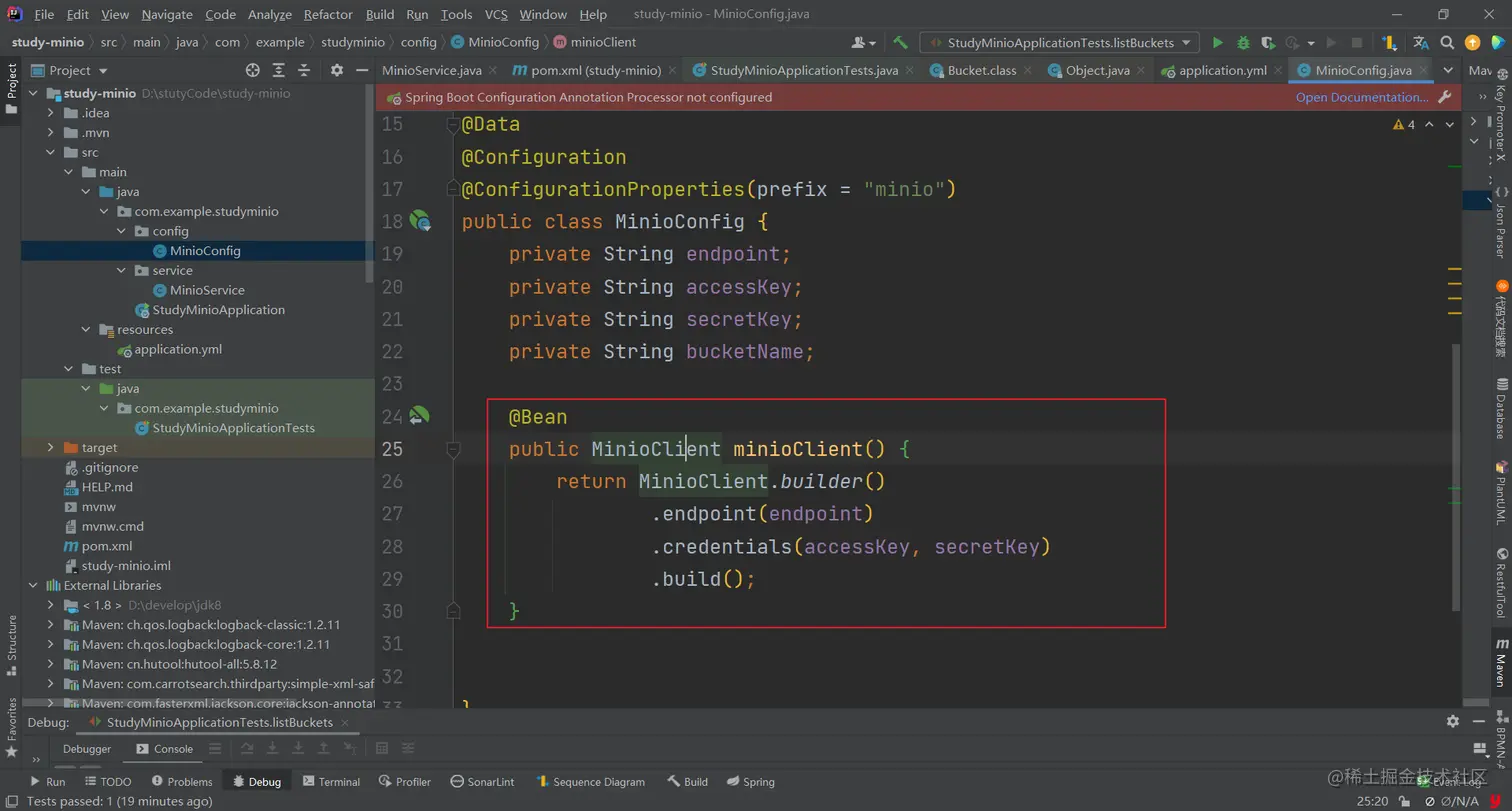
Task: Open the SonarLint tool window
Action: point(482,782)
